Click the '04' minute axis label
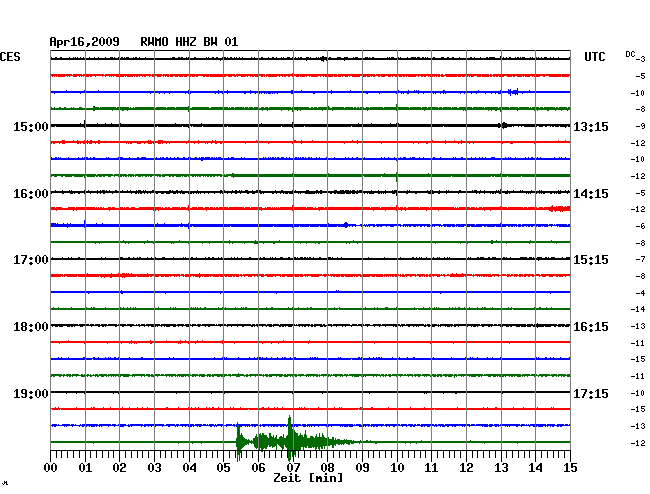The image size is (650, 494). [189, 468]
